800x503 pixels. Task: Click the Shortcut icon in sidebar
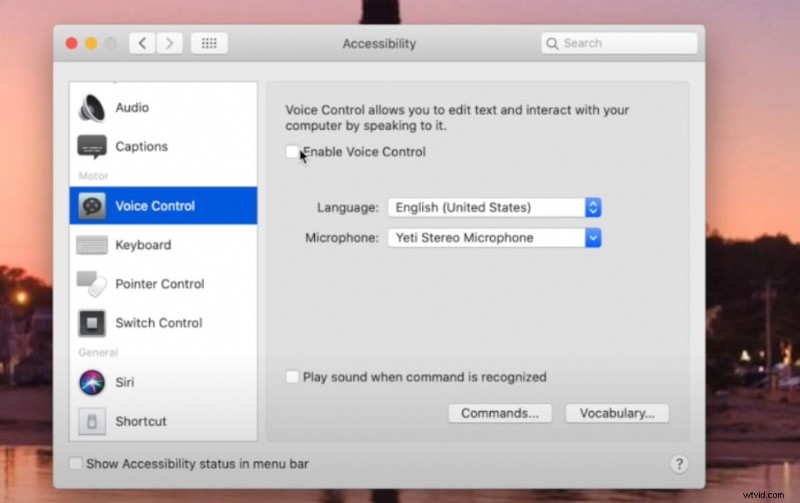[x=92, y=421]
